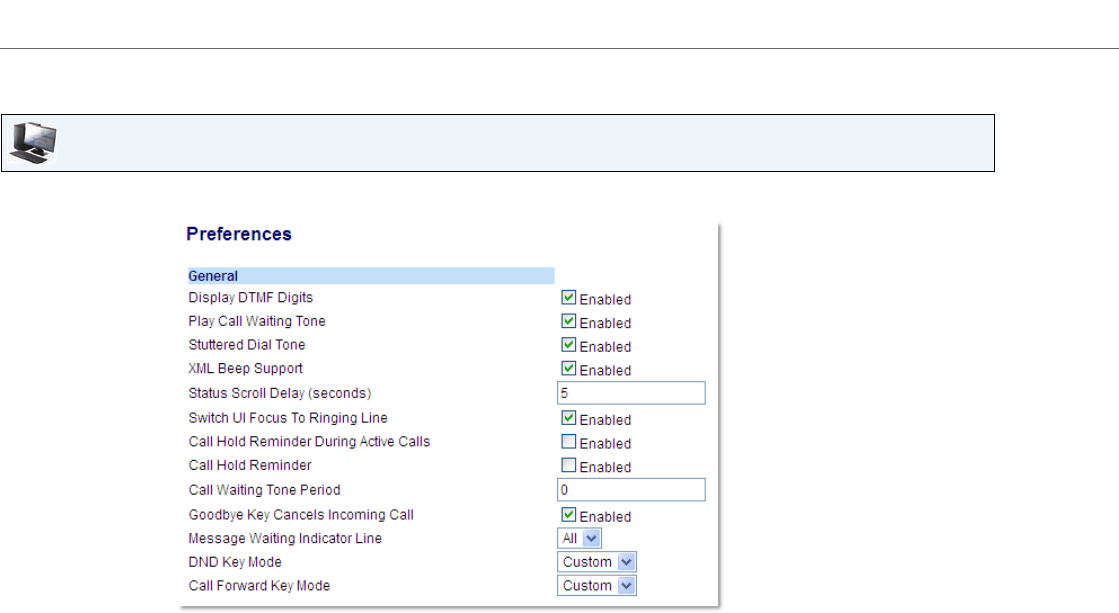The width and height of the screenshot is (1119, 613).
Task: Enable Call Hold Reminder During Active Calls
Action: coord(568,442)
